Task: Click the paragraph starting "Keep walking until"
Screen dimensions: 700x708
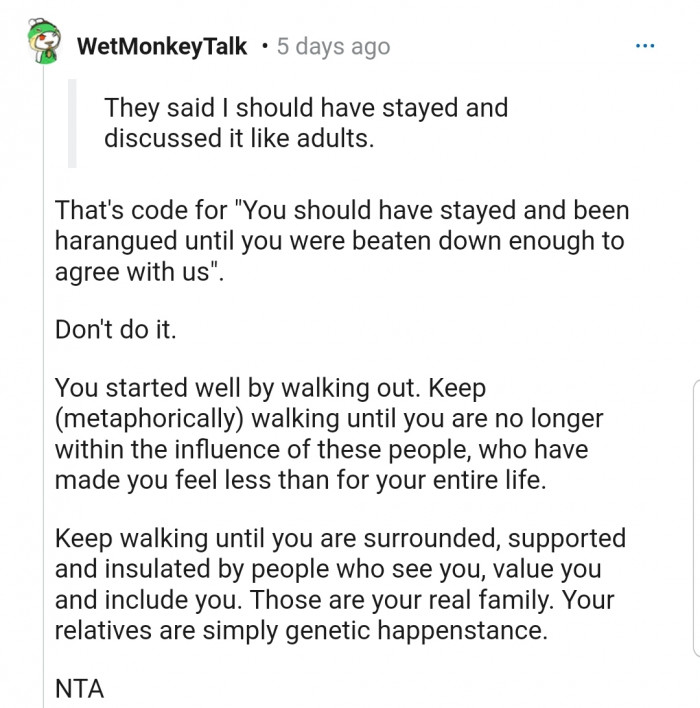Action: (x=340, y=584)
